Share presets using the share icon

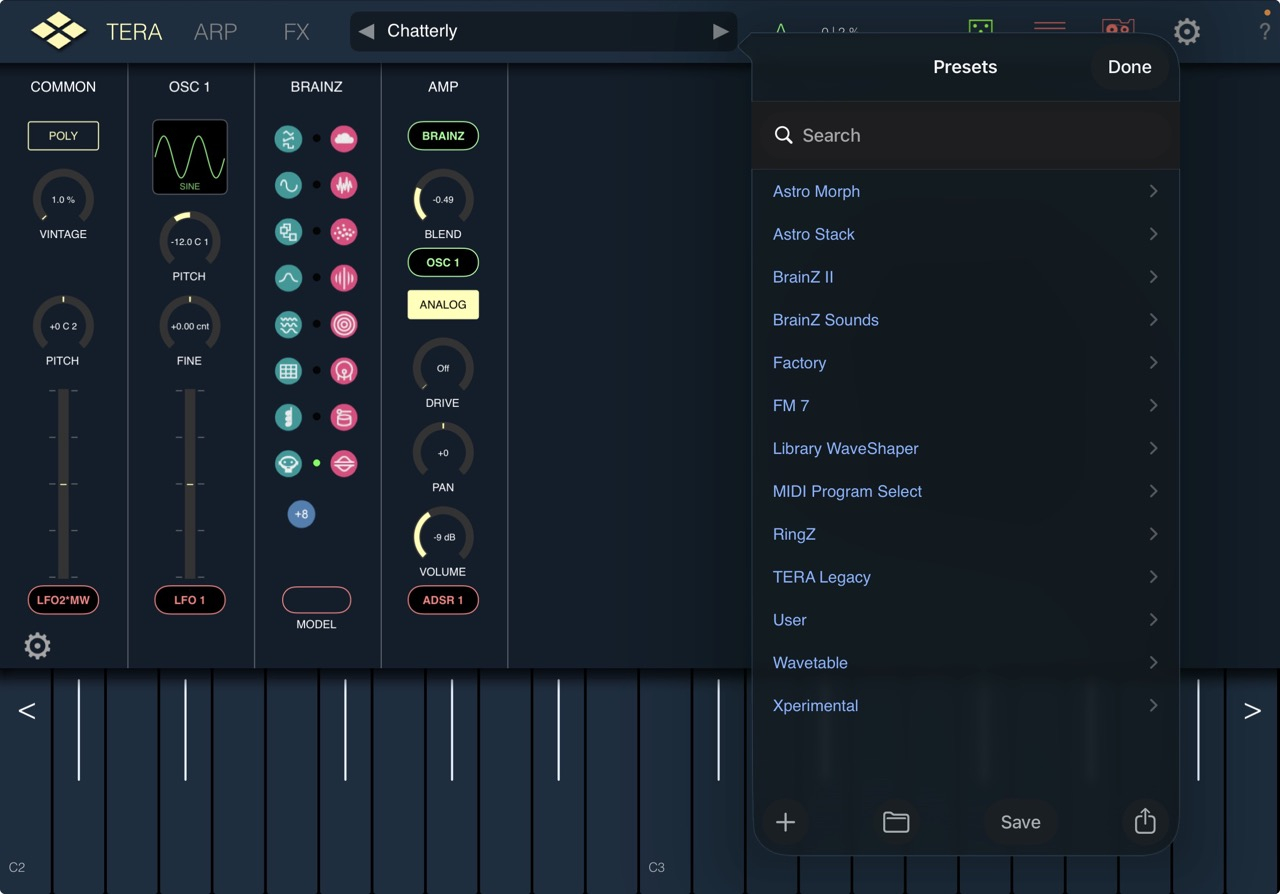1145,821
